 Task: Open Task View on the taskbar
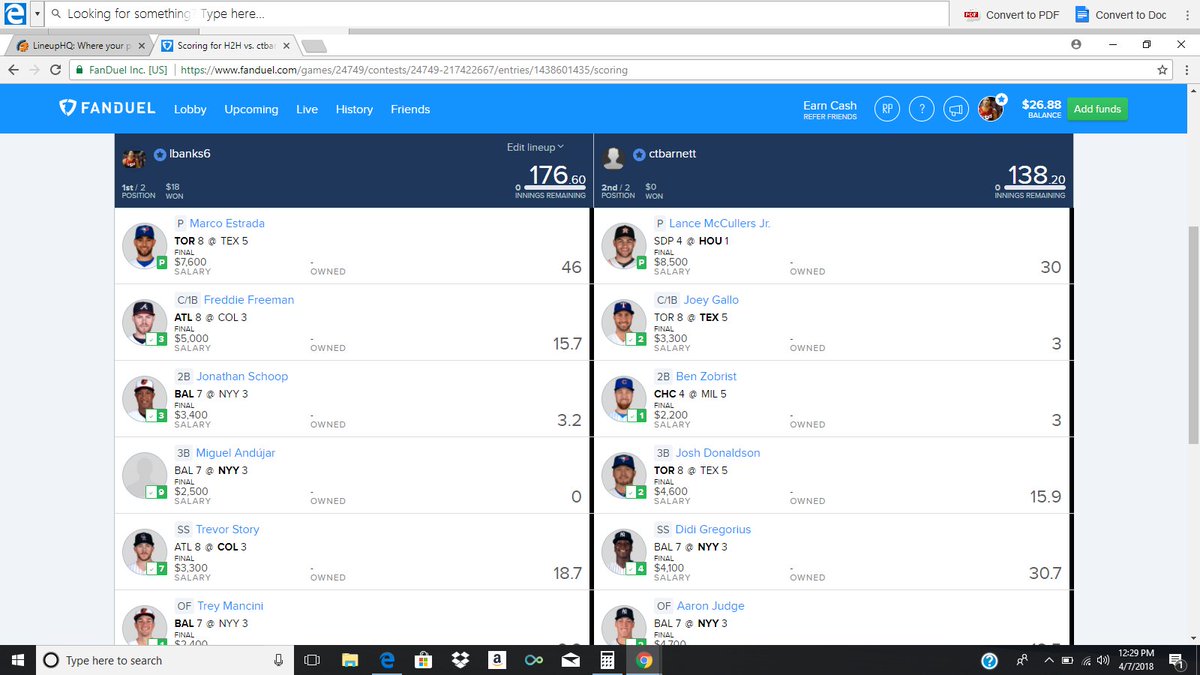[x=311, y=660]
